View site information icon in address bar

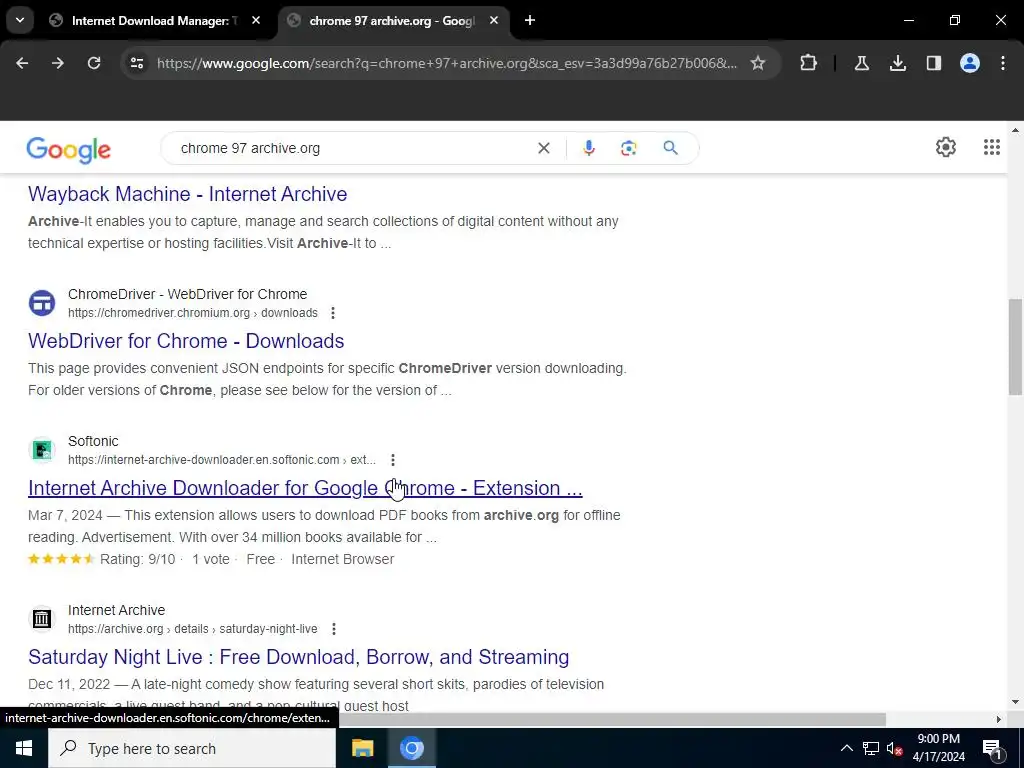pyautogui.click(x=137, y=63)
